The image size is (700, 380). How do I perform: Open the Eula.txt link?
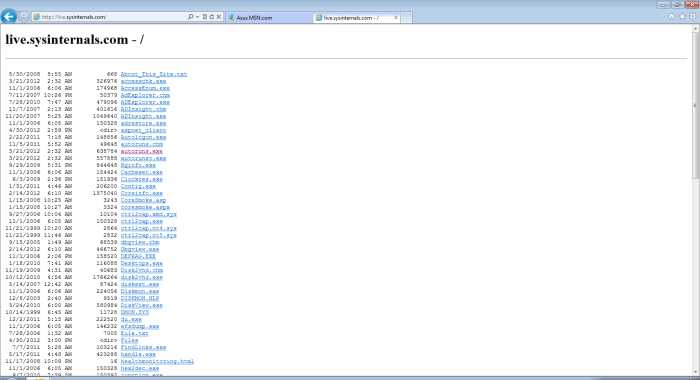134,334
